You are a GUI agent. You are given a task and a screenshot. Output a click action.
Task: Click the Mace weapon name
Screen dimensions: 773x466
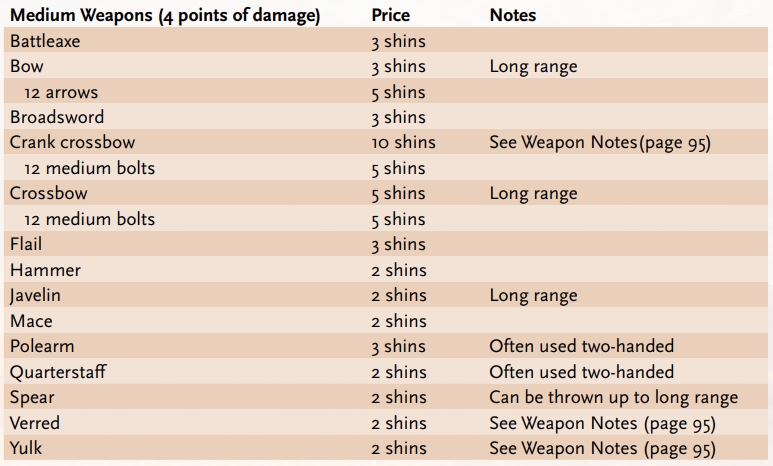click(x=31, y=321)
